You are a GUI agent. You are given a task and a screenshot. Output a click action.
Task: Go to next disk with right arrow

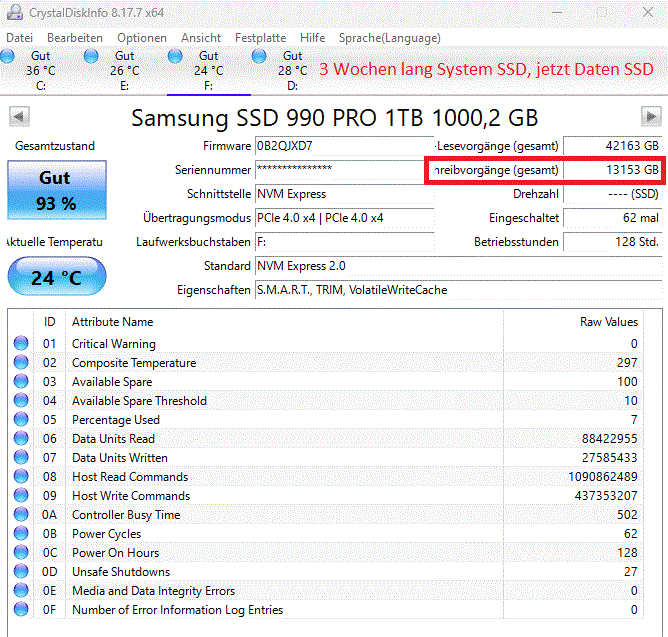point(651,116)
